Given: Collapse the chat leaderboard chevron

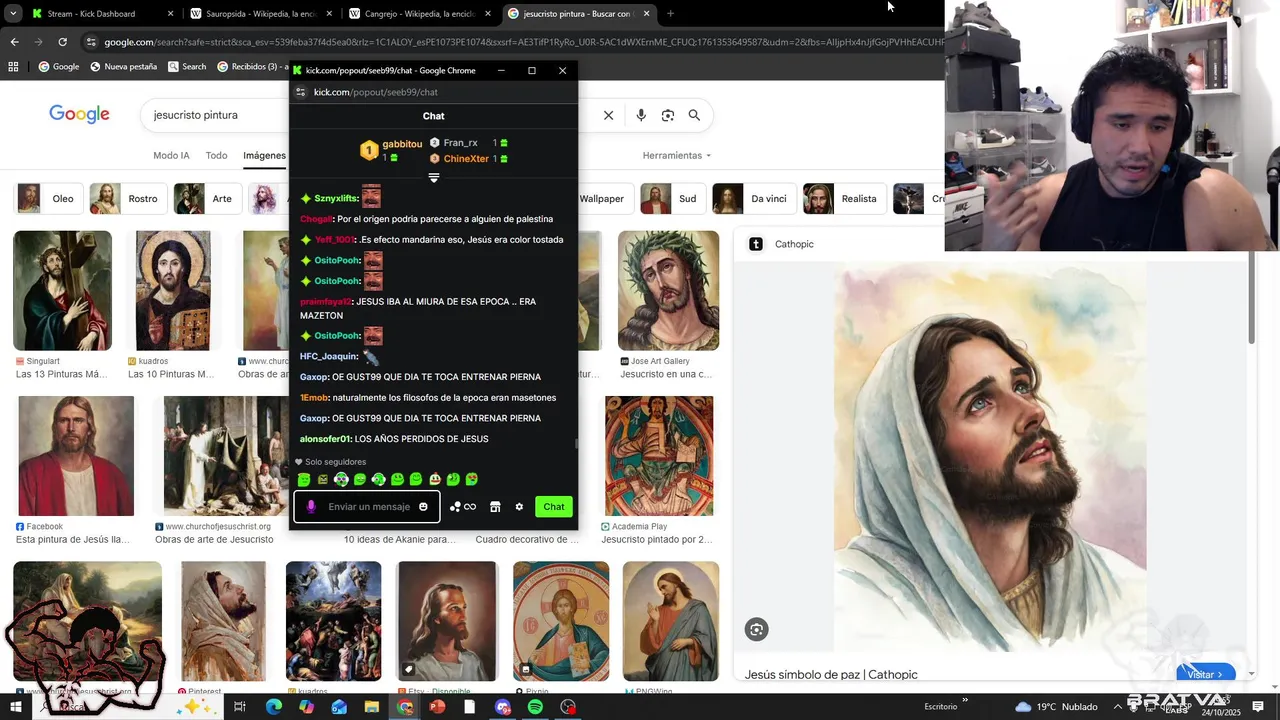Looking at the screenshot, I should [434, 178].
